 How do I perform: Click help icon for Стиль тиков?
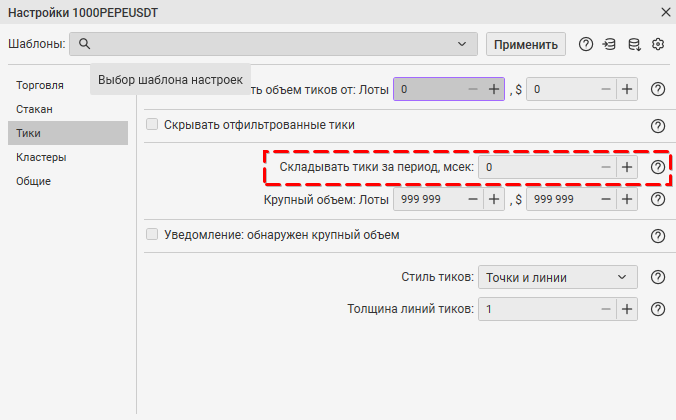(x=658, y=278)
